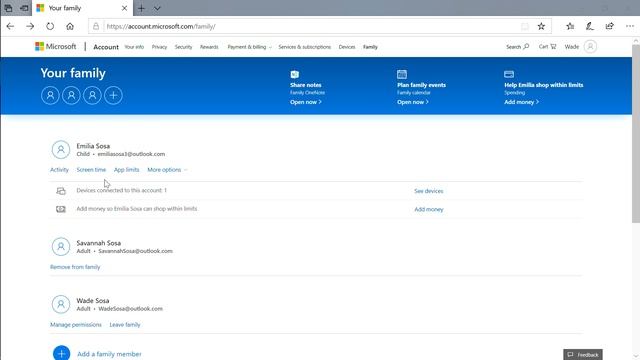This screenshot has width=640, height=360.
Task: Open Wade account profile icon
Action: (x=590, y=47)
